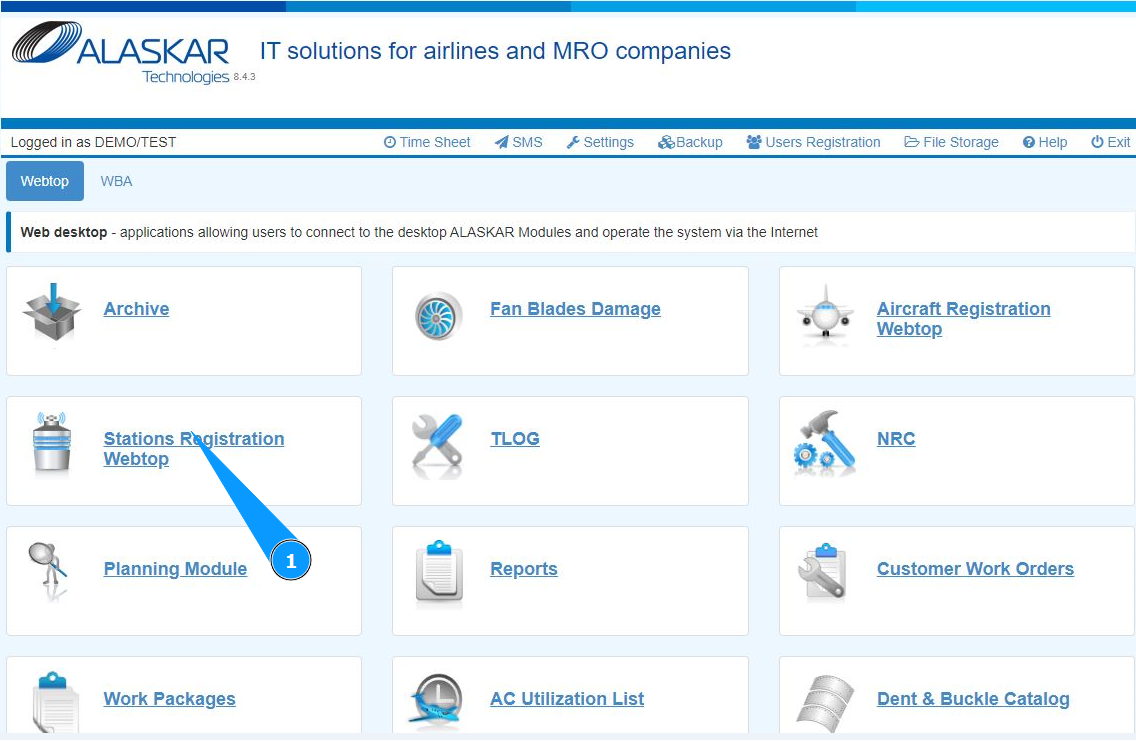Click the Reports clipboard icon
Screen dimensions: 1136x741
pyautogui.click(x=439, y=572)
